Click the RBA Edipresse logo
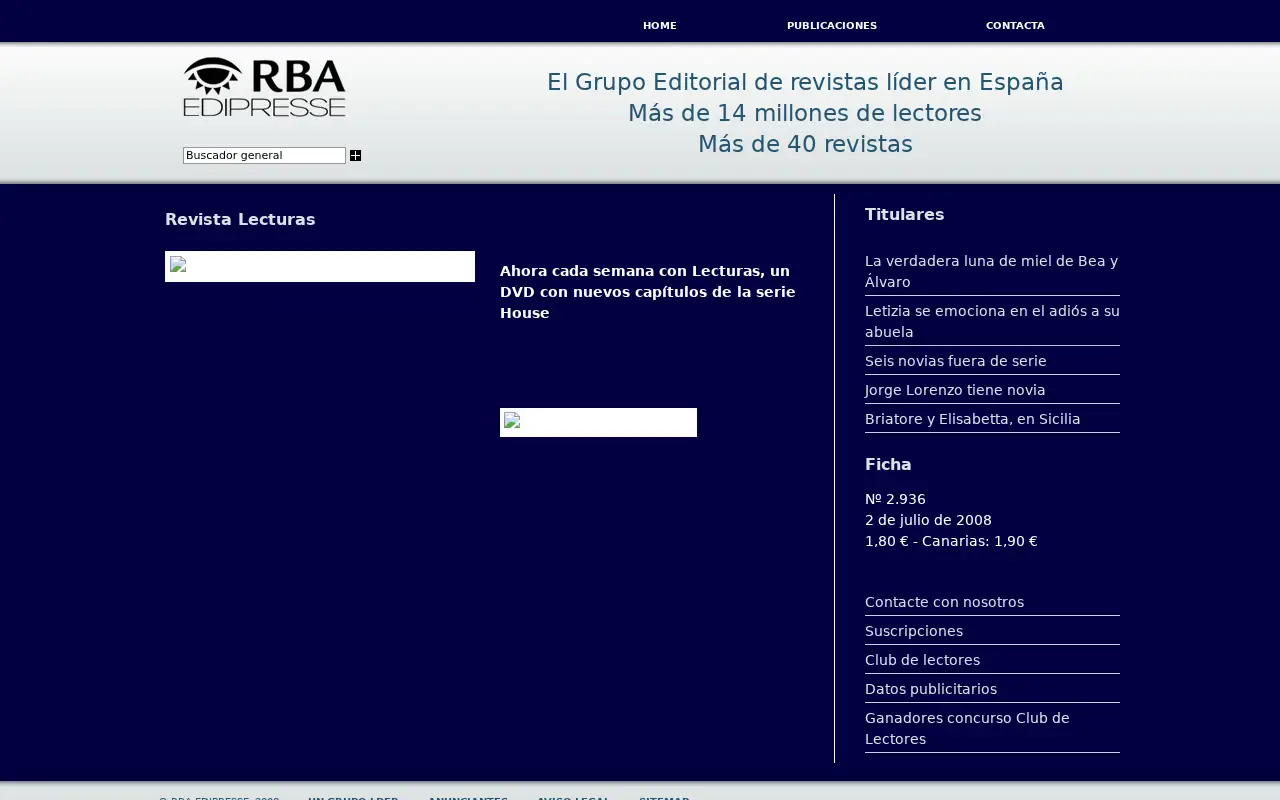This screenshot has width=1280, height=800. [x=264, y=87]
